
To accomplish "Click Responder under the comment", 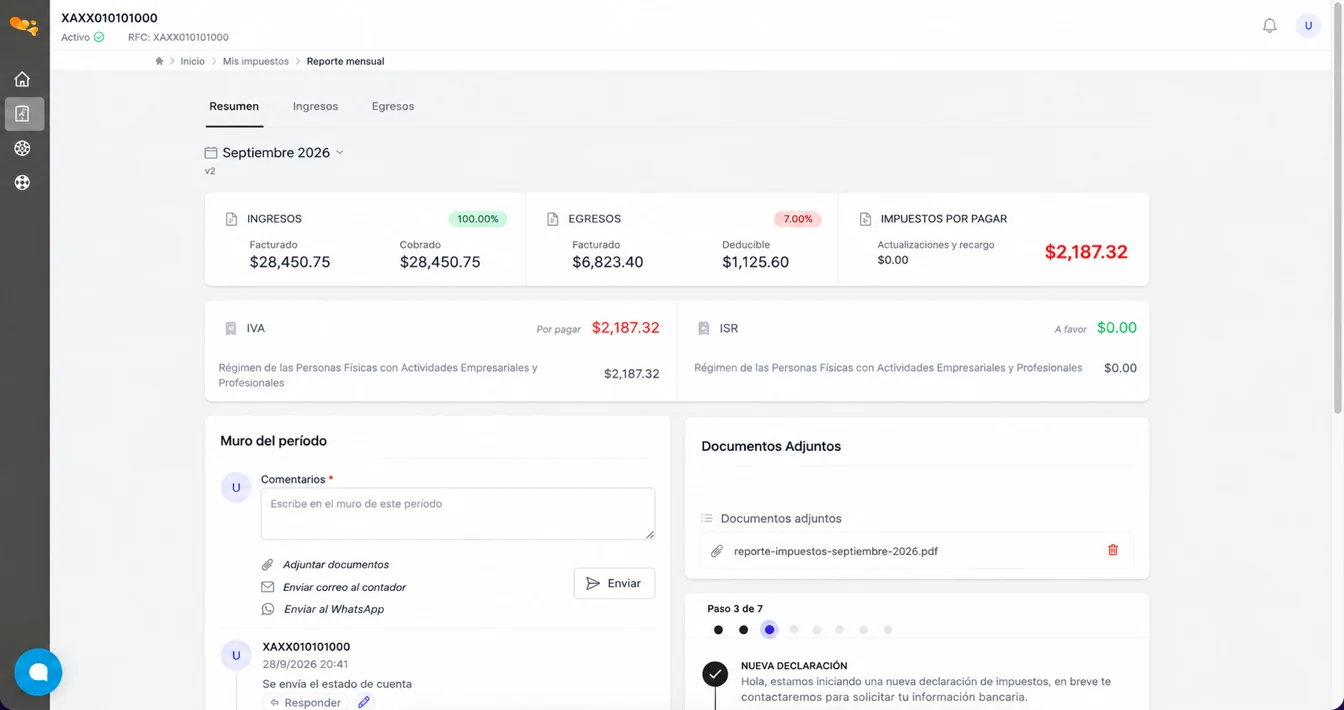I will (x=306, y=702).
